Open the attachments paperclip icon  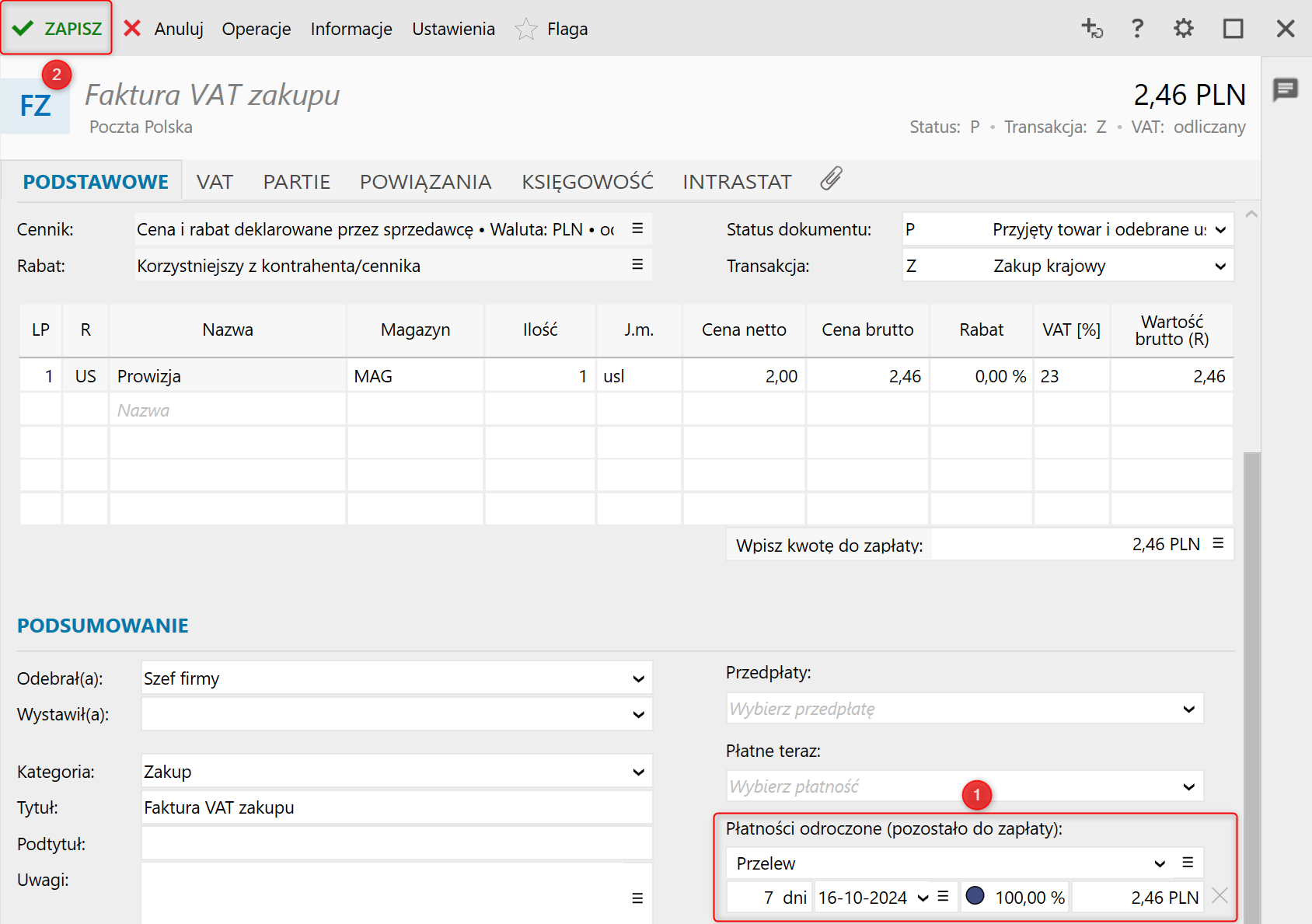831,179
